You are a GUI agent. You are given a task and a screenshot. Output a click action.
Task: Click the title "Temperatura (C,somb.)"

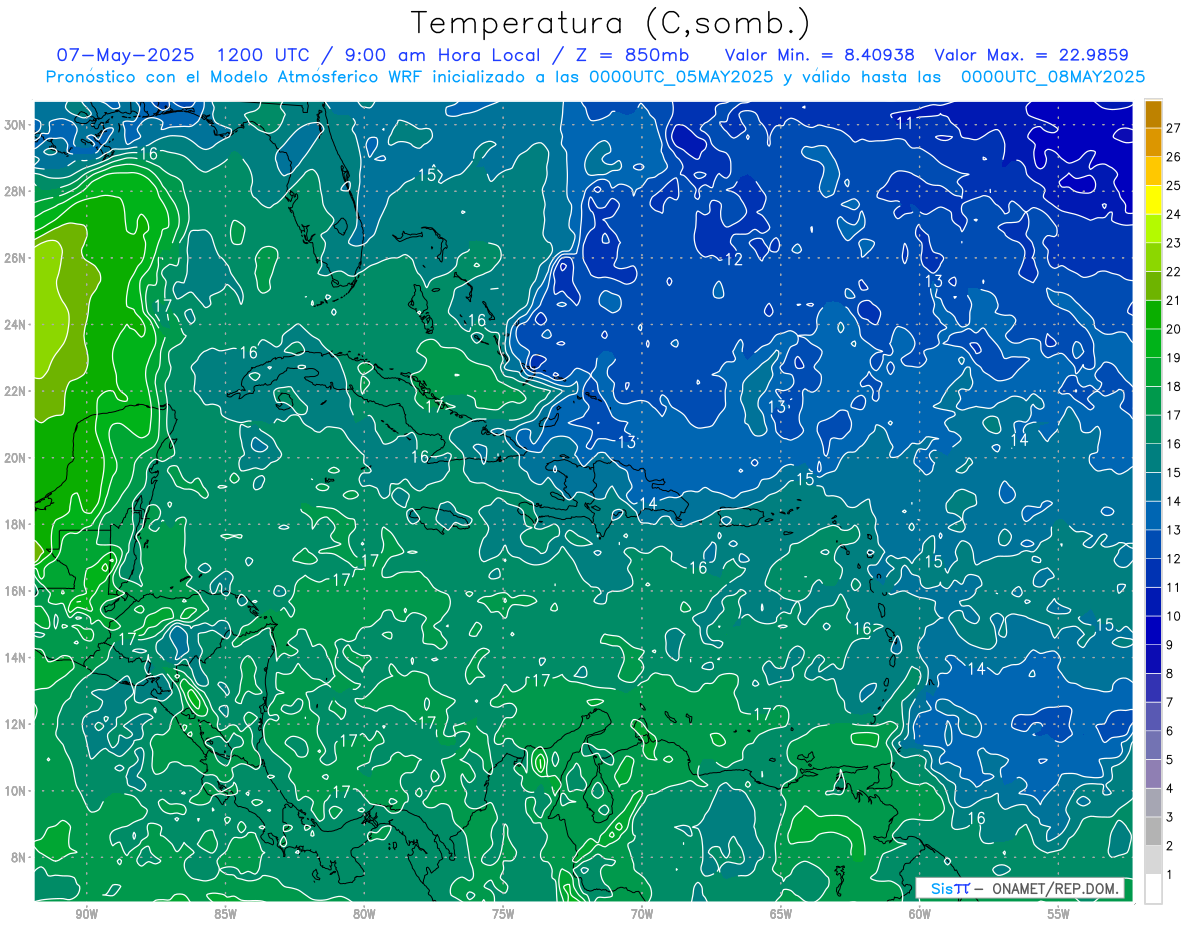611,23
